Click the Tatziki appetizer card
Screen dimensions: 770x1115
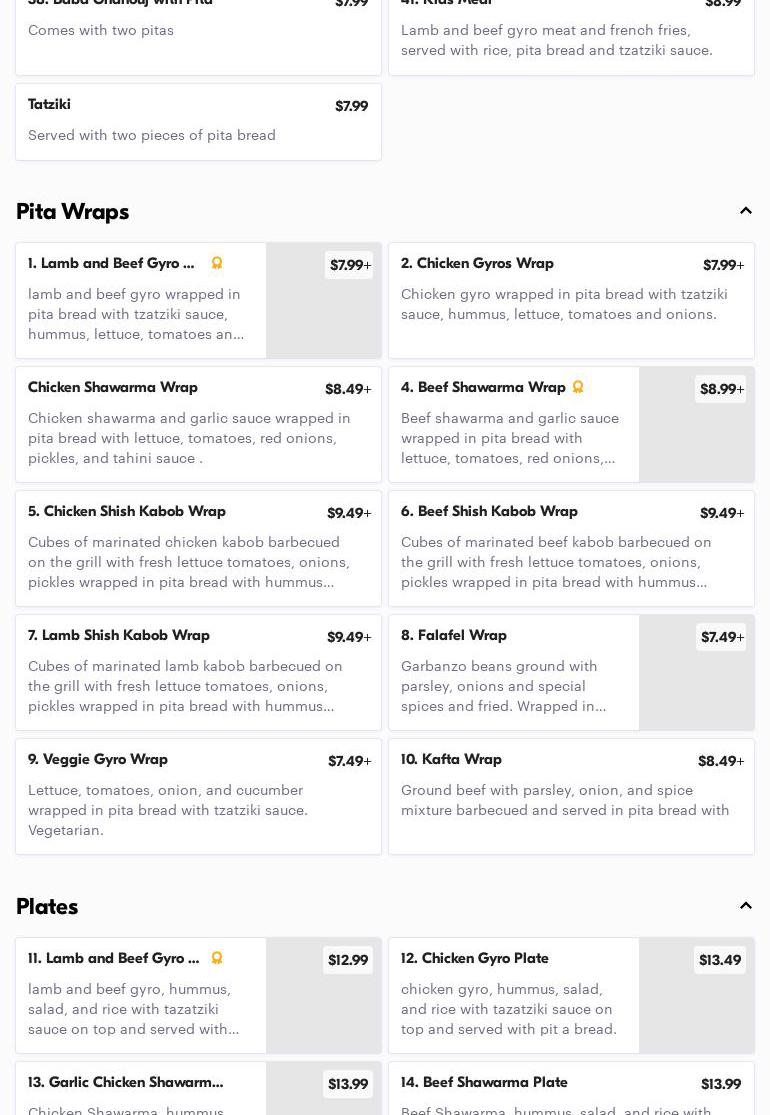[x=198, y=121]
